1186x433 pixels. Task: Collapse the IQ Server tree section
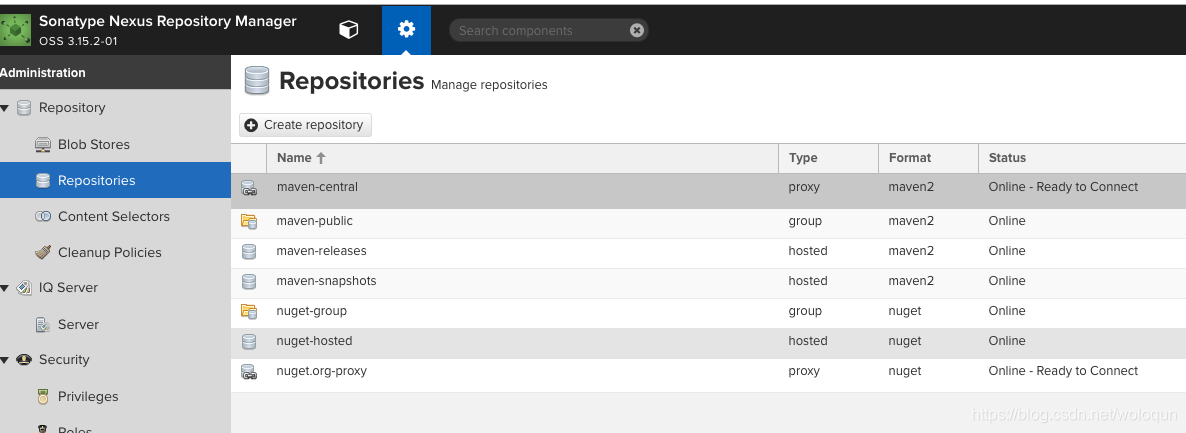click(5, 288)
